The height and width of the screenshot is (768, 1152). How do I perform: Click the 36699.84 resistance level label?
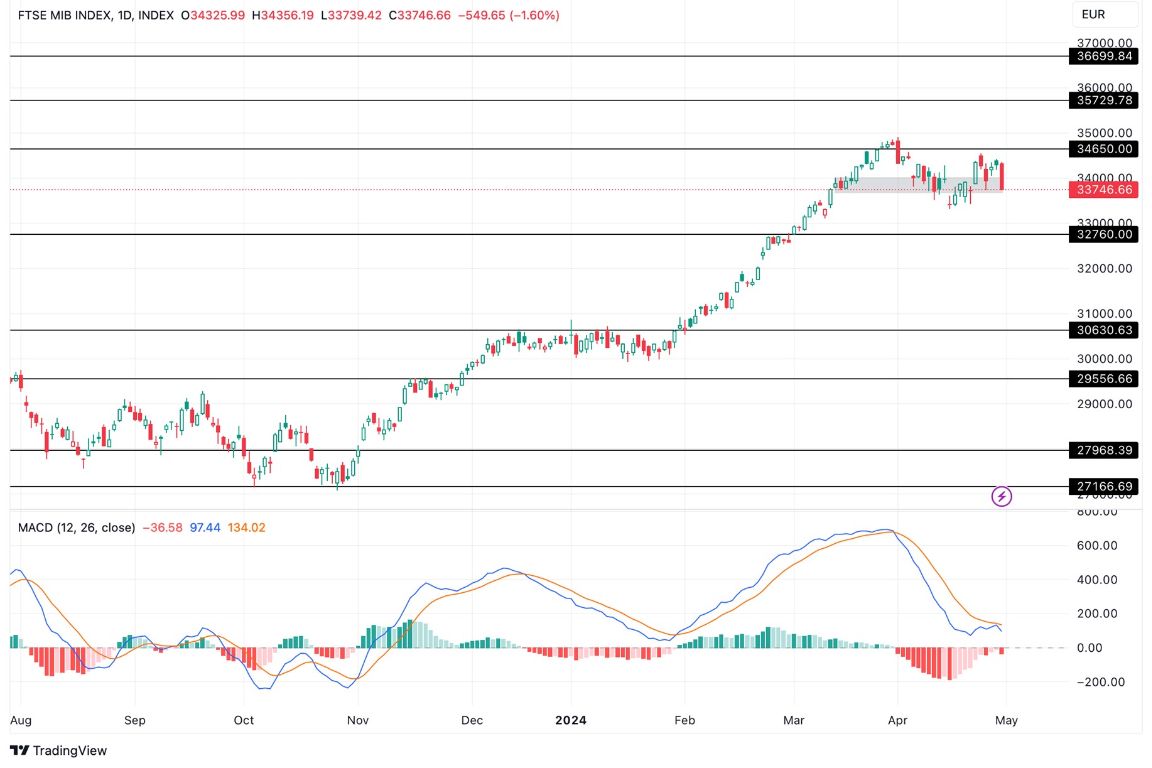tap(1104, 58)
